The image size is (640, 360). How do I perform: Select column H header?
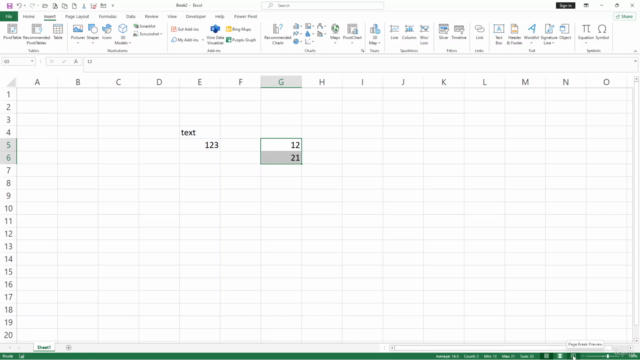[322, 82]
